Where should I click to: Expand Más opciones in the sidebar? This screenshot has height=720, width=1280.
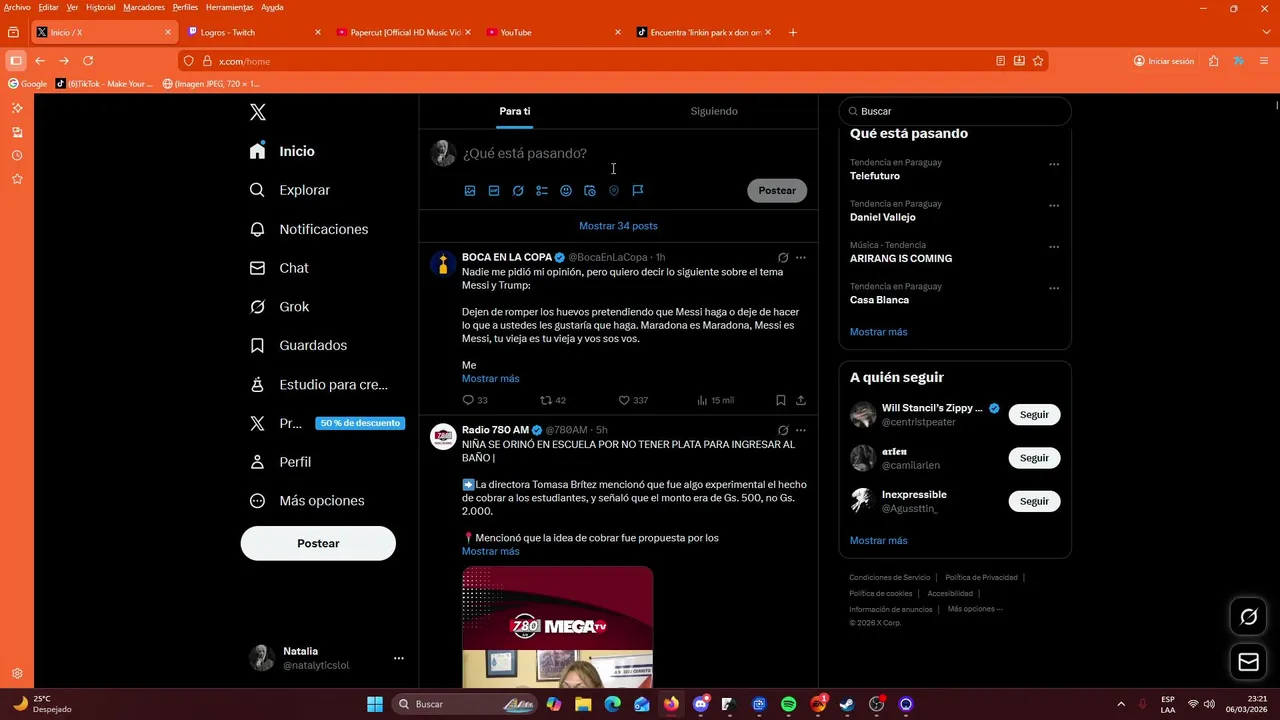tap(307, 501)
